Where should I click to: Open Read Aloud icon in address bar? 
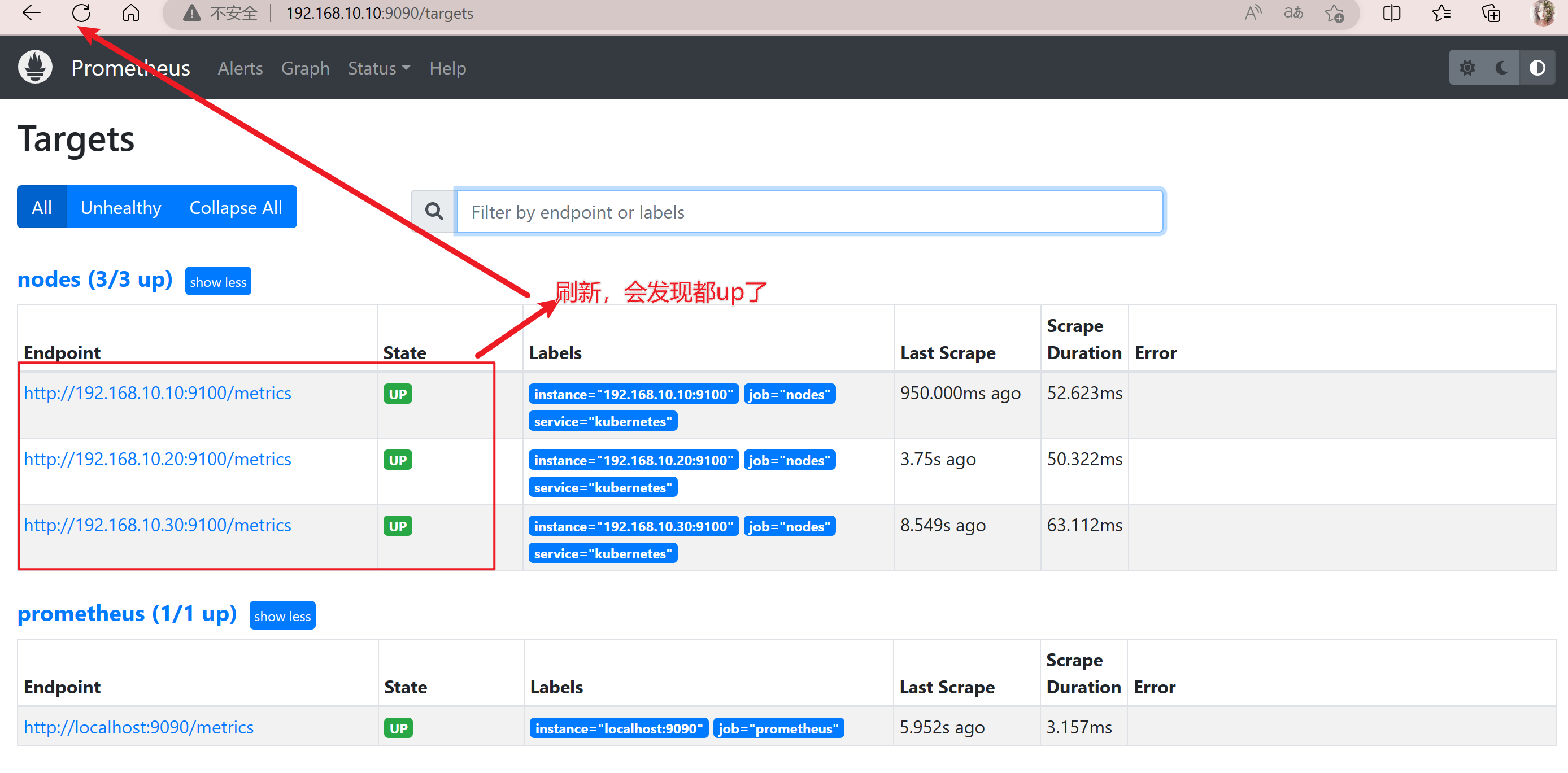pos(1253,13)
